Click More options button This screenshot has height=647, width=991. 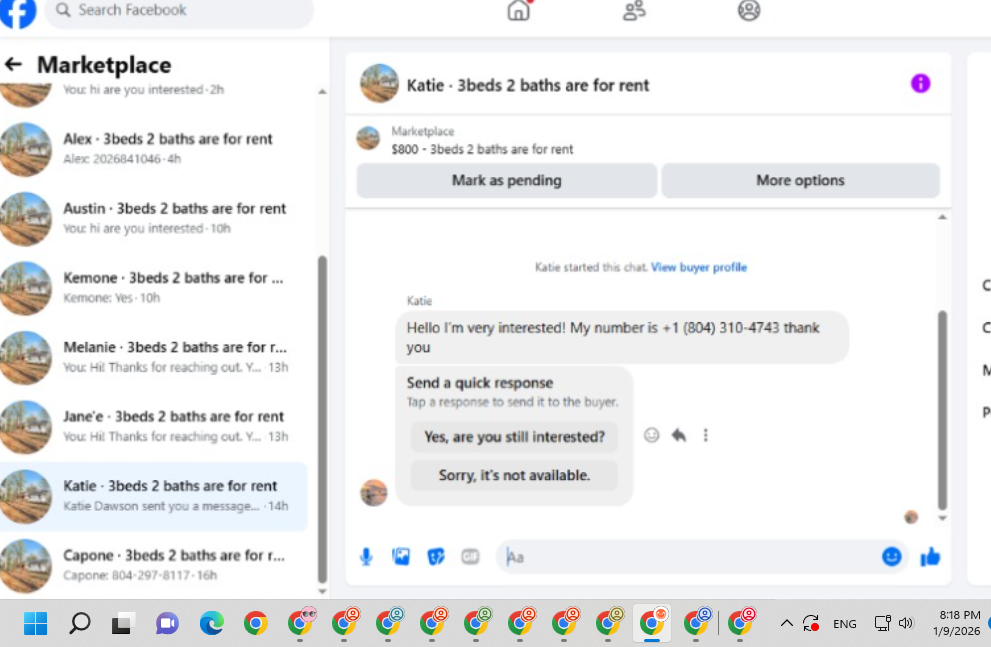[800, 181]
